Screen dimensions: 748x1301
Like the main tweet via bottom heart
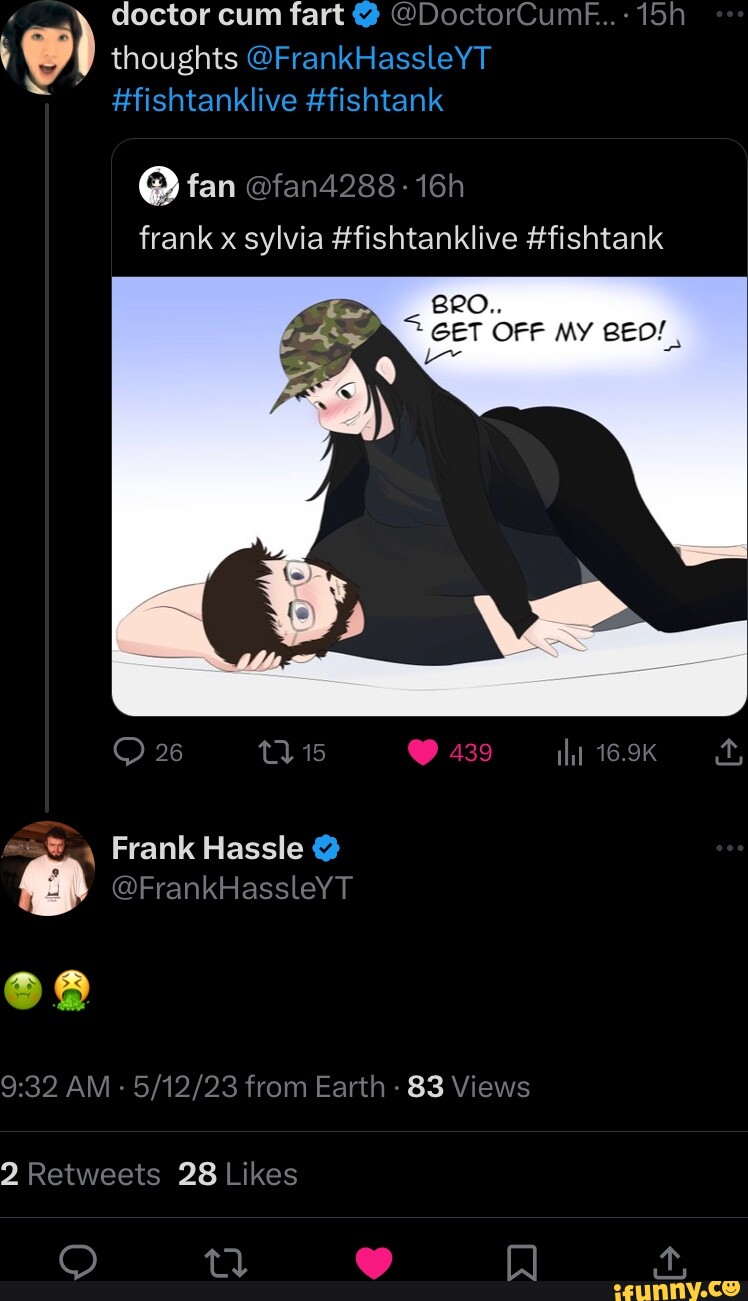pyautogui.click(x=374, y=1262)
